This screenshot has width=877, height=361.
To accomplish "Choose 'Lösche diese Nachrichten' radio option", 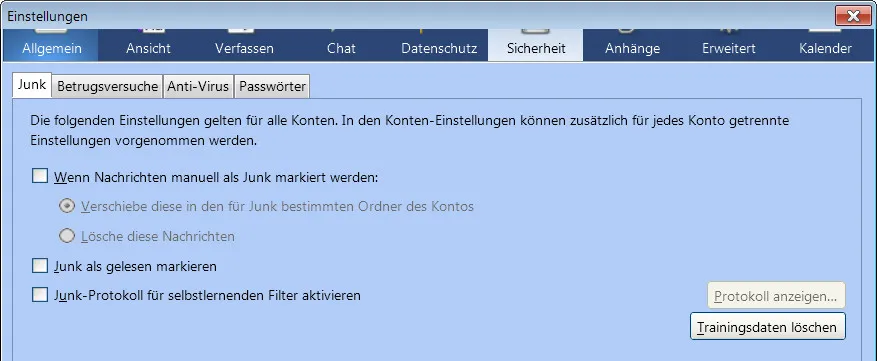I will (x=67, y=236).
